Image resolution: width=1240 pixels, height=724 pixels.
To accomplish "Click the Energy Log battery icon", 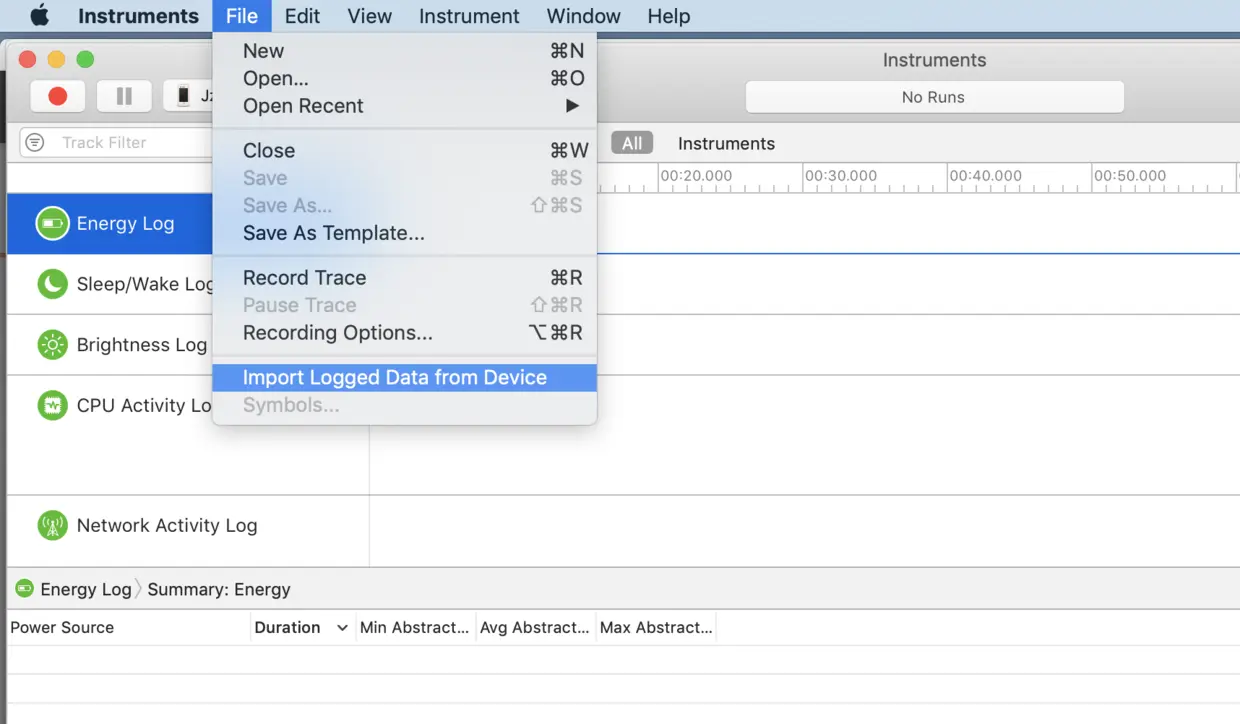I will (x=52, y=224).
